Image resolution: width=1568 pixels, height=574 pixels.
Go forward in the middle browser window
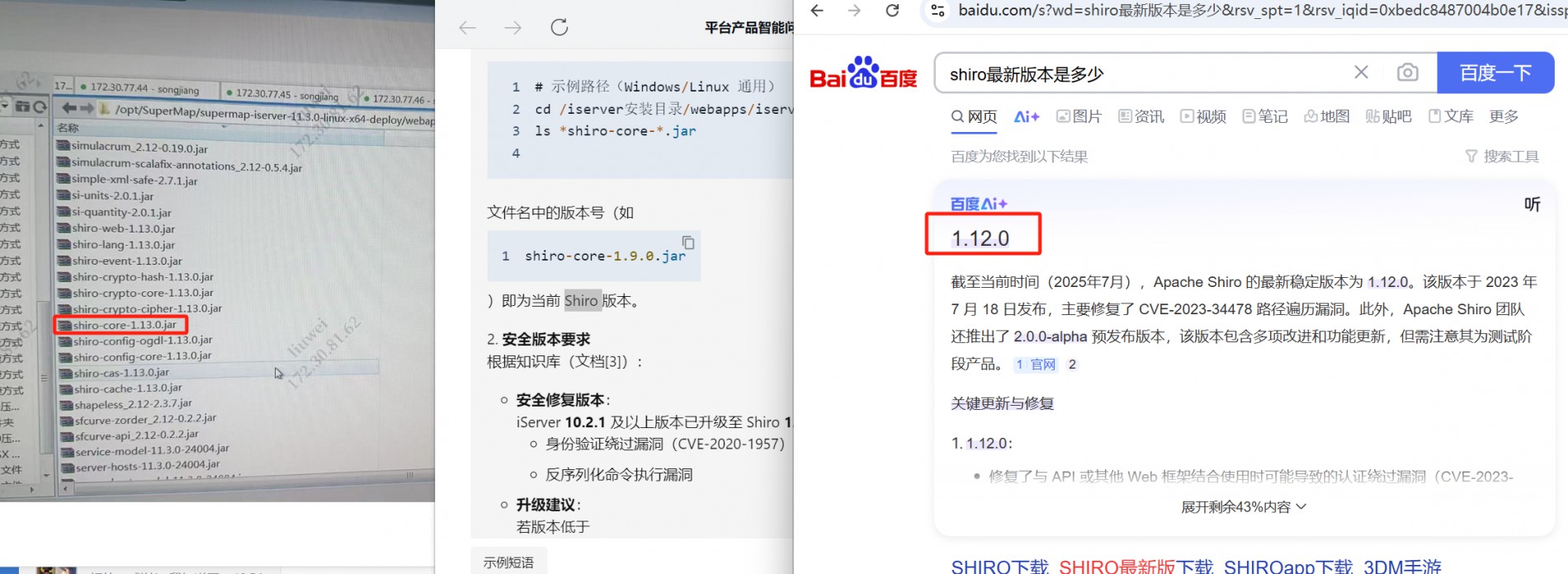click(x=512, y=28)
